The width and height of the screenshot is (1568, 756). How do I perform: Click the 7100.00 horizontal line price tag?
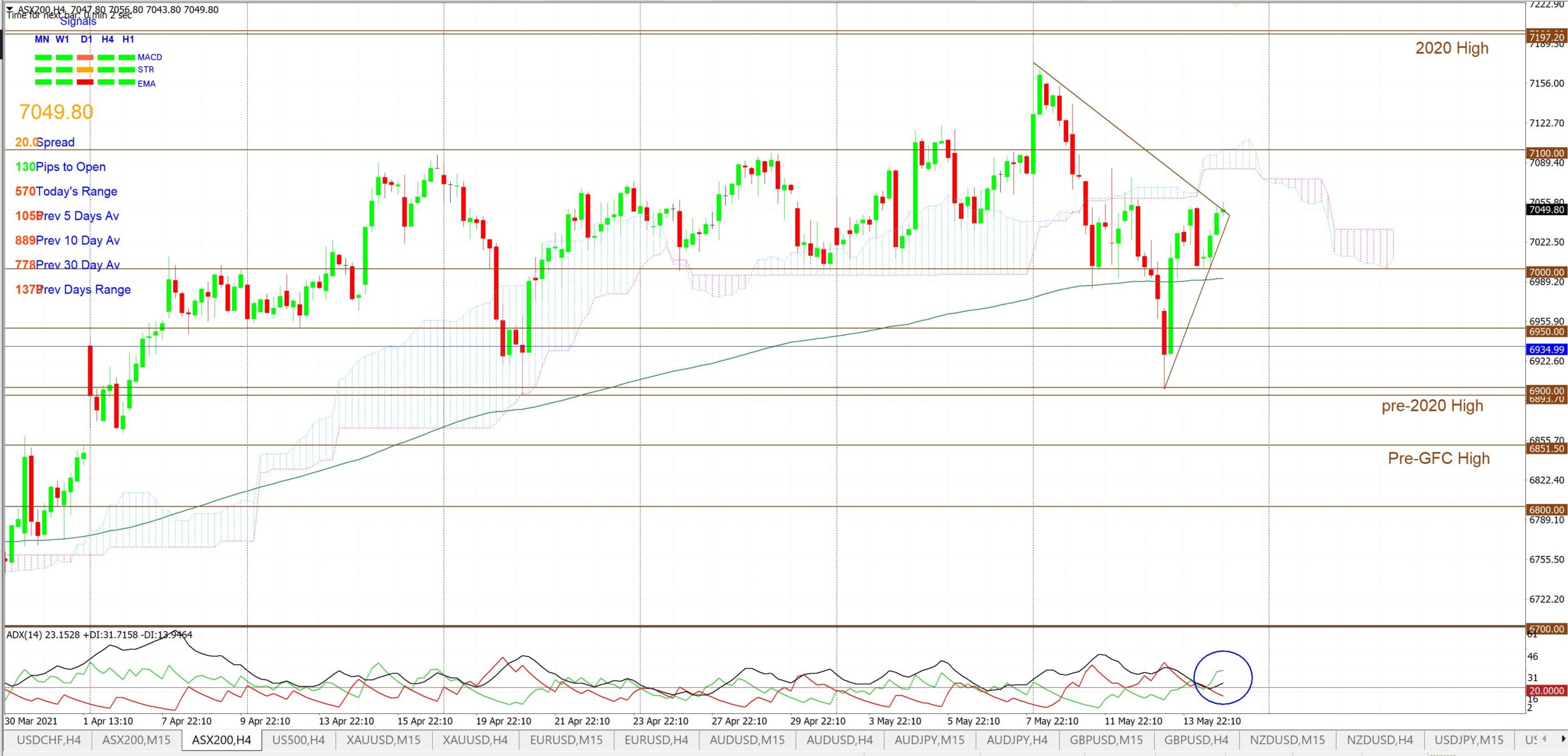point(1546,153)
